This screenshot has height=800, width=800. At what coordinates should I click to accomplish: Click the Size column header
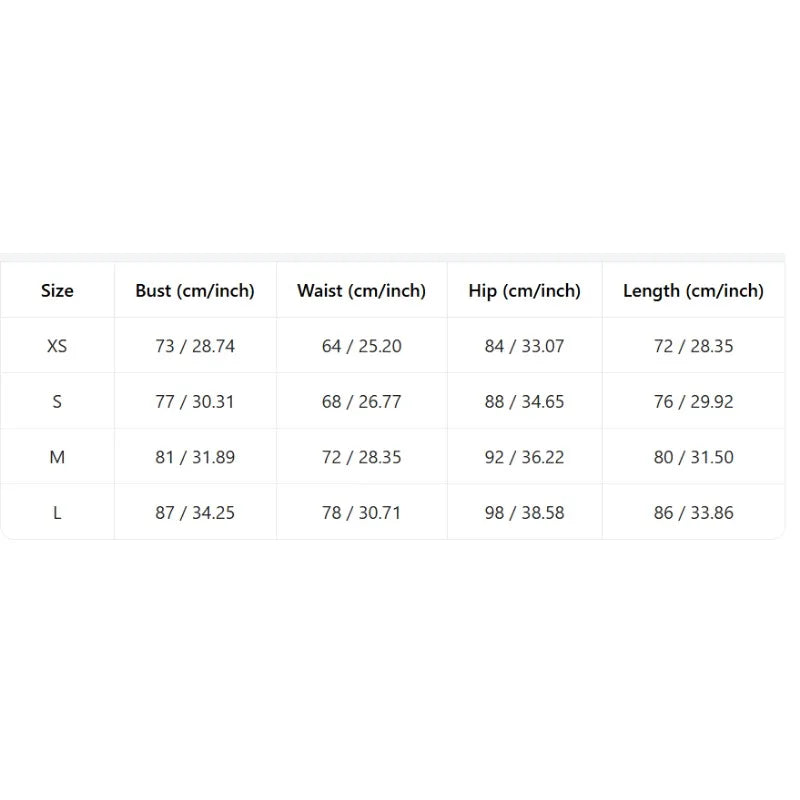pos(57,291)
